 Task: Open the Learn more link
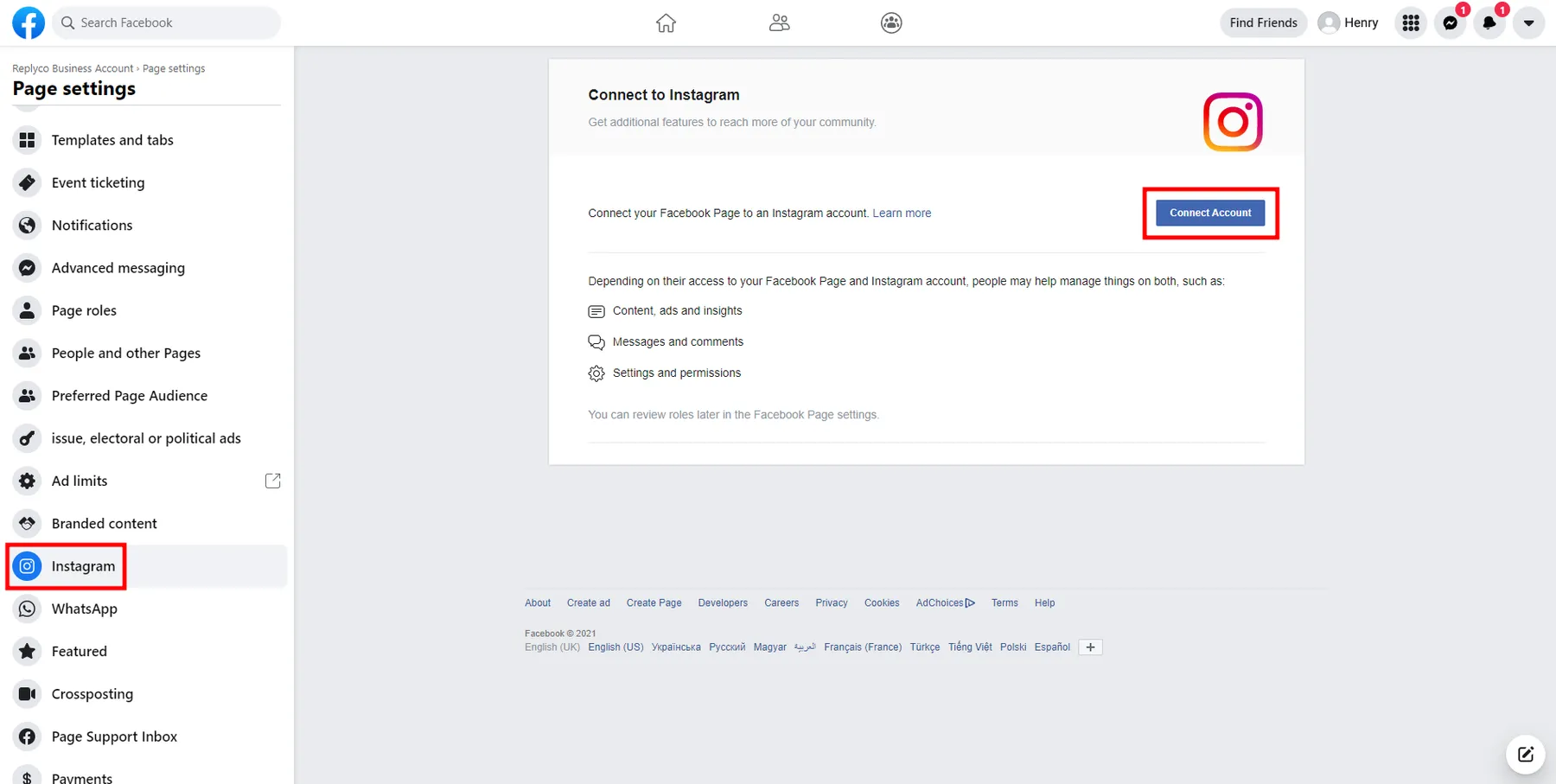tap(902, 214)
